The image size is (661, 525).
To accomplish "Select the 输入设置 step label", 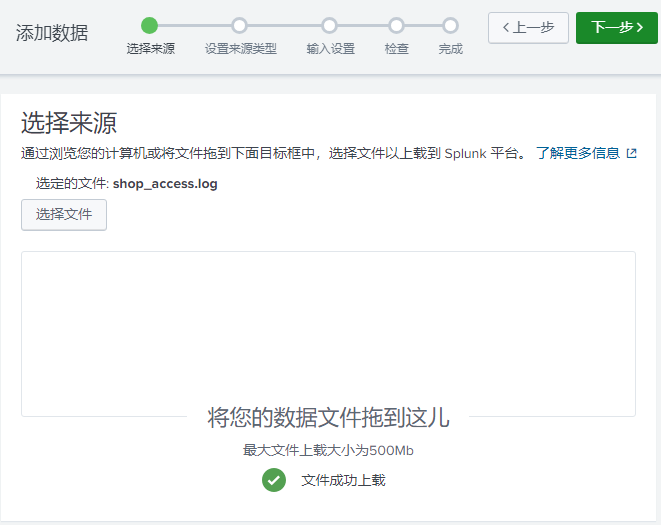I will pos(330,49).
